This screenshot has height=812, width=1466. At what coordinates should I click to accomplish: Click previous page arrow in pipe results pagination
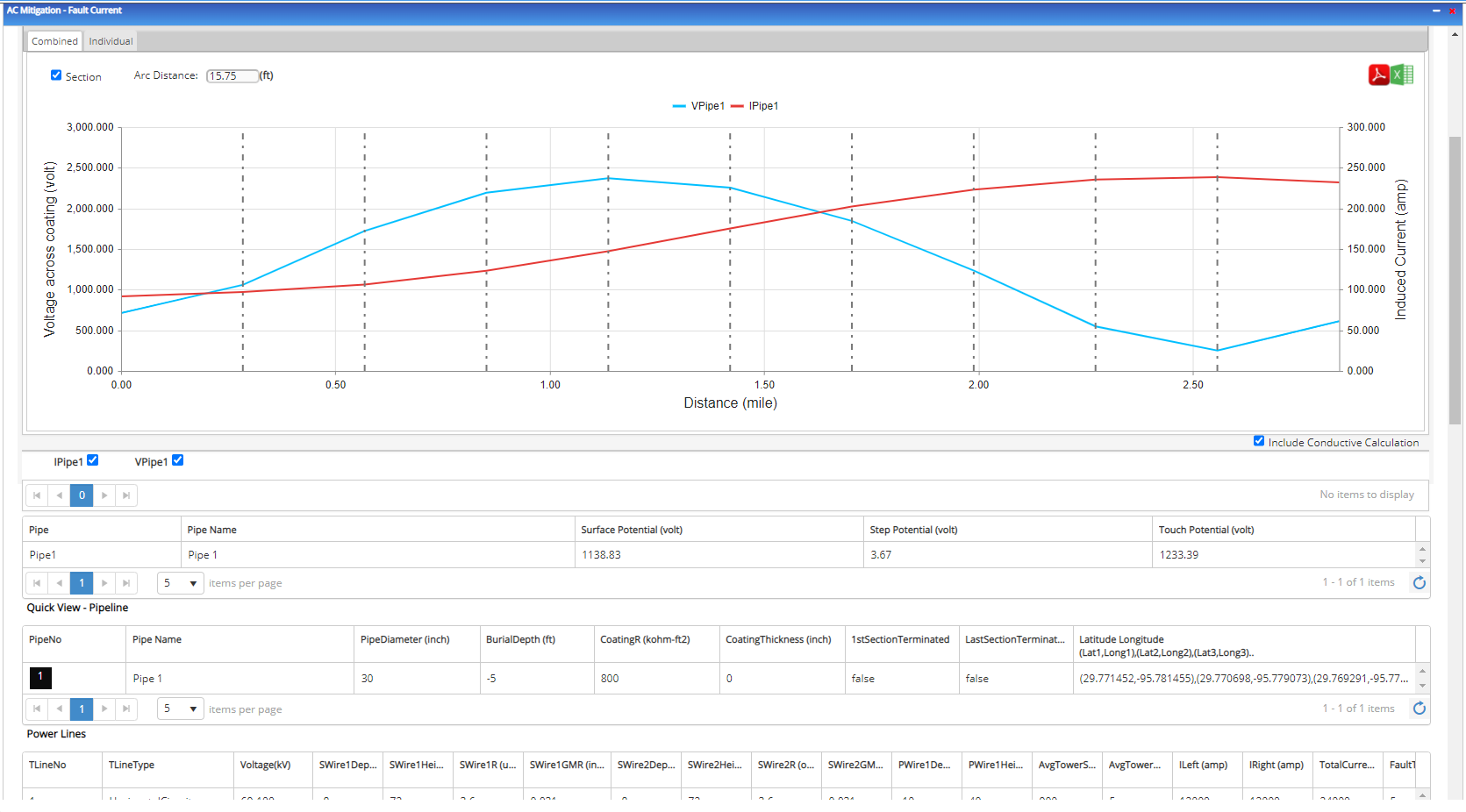pyautogui.click(x=59, y=582)
